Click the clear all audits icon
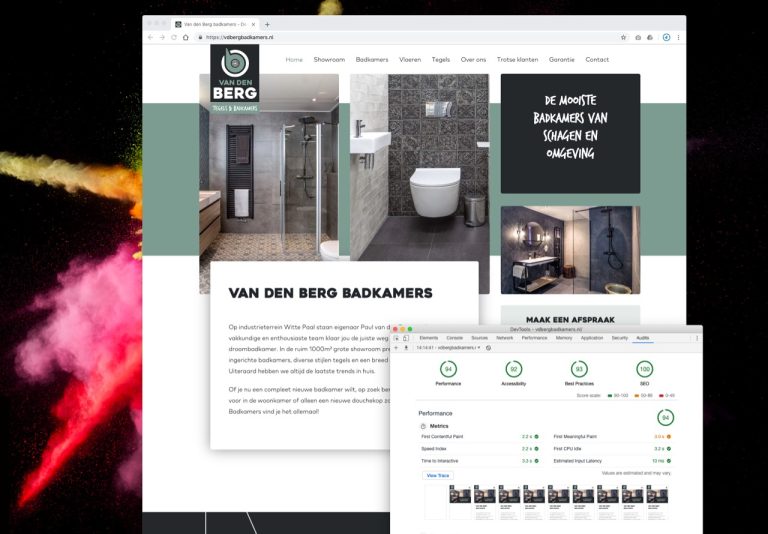Image resolution: width=768 pixels, height=534 pixels. click(488, 348)
